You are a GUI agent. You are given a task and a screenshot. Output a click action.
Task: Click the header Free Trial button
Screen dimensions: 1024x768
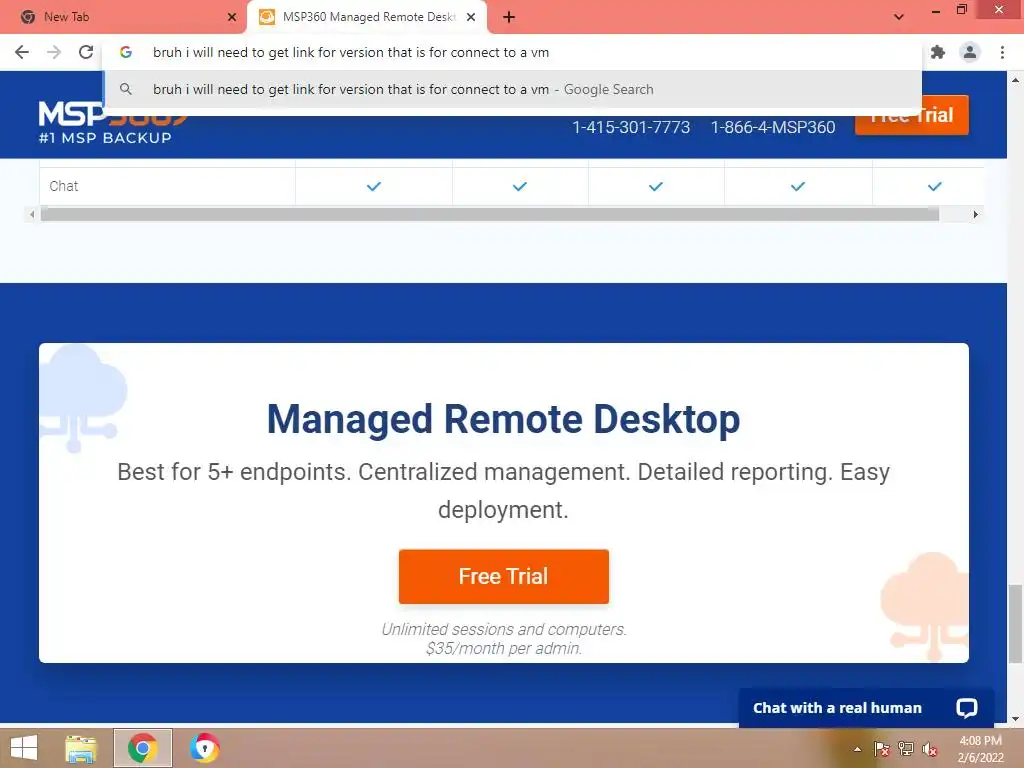pyautogui.click(x=912, y=115)
